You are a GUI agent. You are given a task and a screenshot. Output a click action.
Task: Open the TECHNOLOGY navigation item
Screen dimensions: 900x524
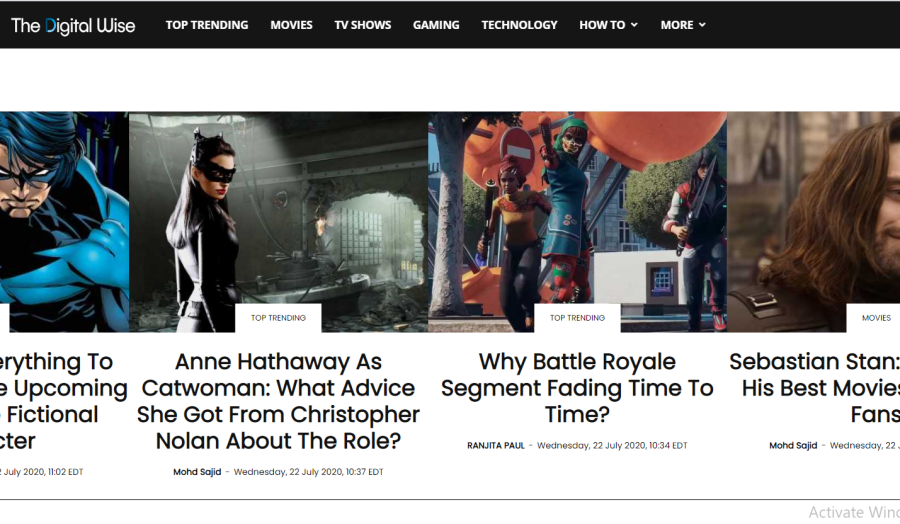519,25
